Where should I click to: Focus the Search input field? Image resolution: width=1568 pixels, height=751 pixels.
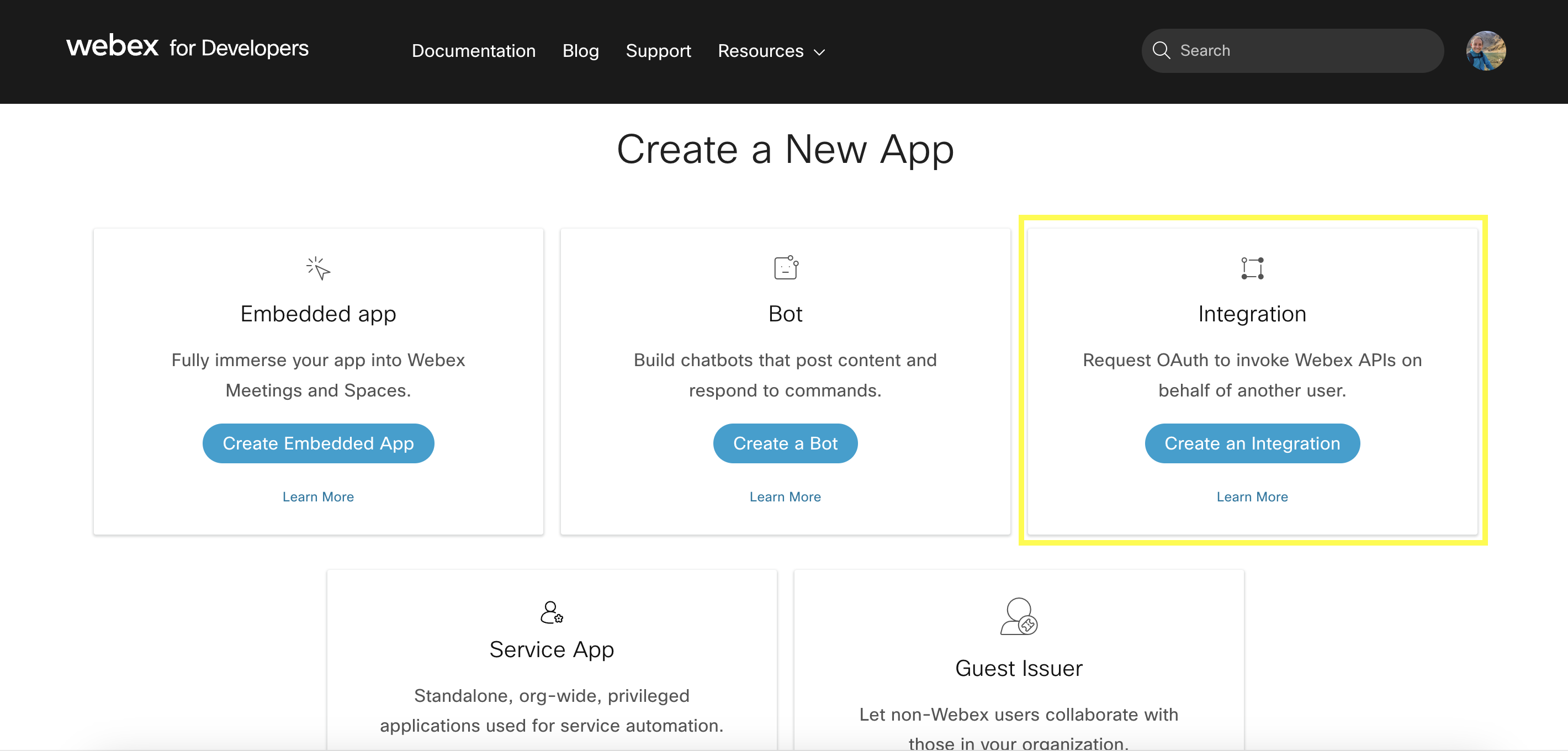(x=1302, y=50)
